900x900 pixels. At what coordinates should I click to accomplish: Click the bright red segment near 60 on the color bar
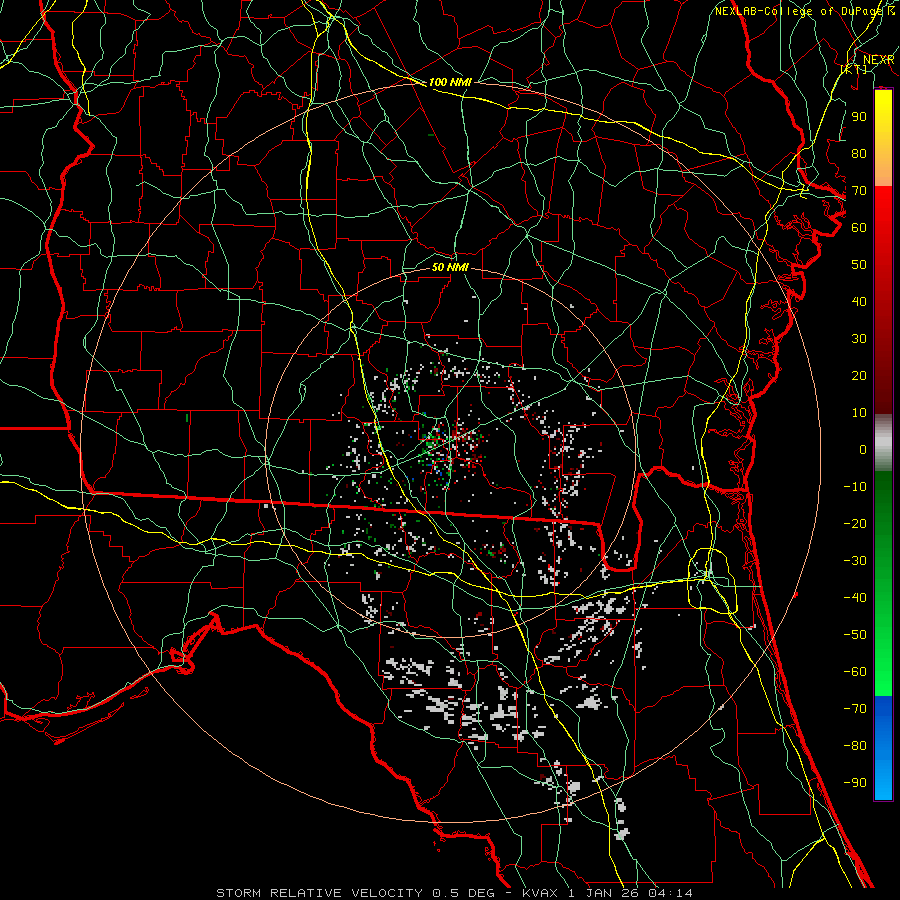click(883, 215)
